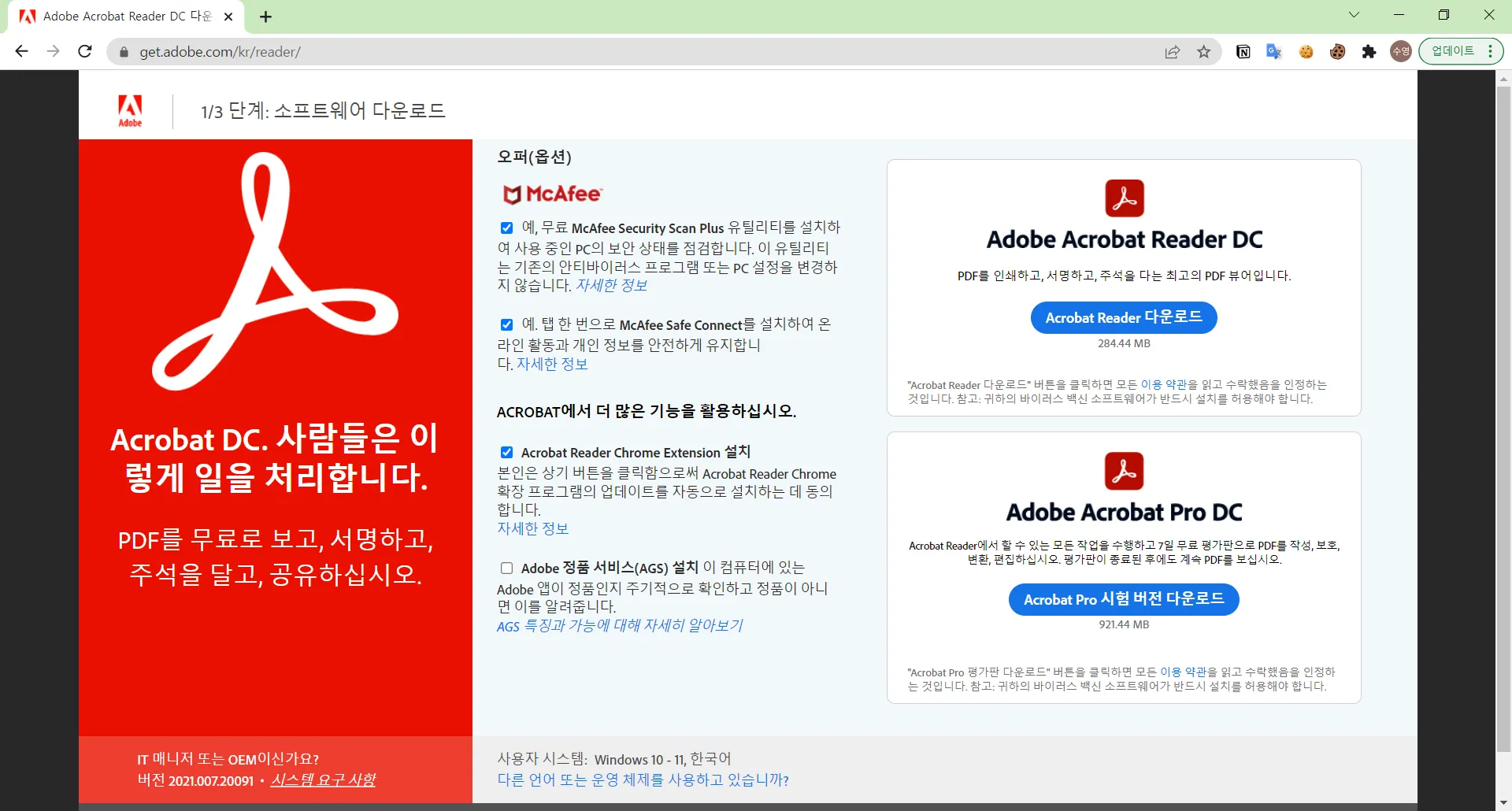Enable Adobe 정품 서비스(AGS) 설치 checkbox
This screenshot has width=1512, height=811.
pos(506,568)
